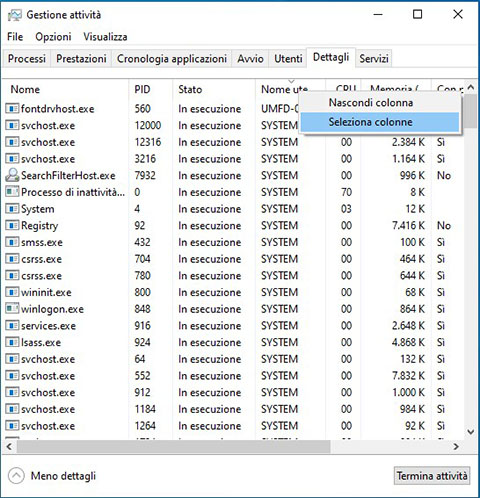Select PID cell 848

(142, 309)
